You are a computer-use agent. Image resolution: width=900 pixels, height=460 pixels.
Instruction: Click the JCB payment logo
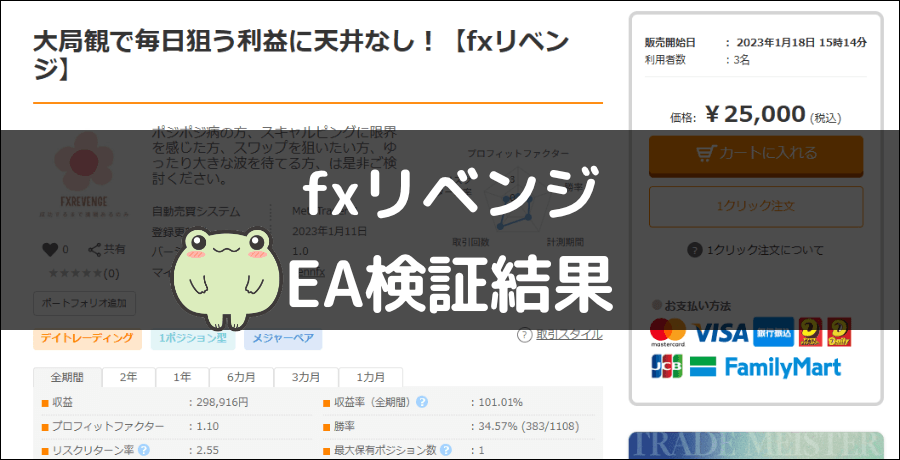(x=666, y=366)
